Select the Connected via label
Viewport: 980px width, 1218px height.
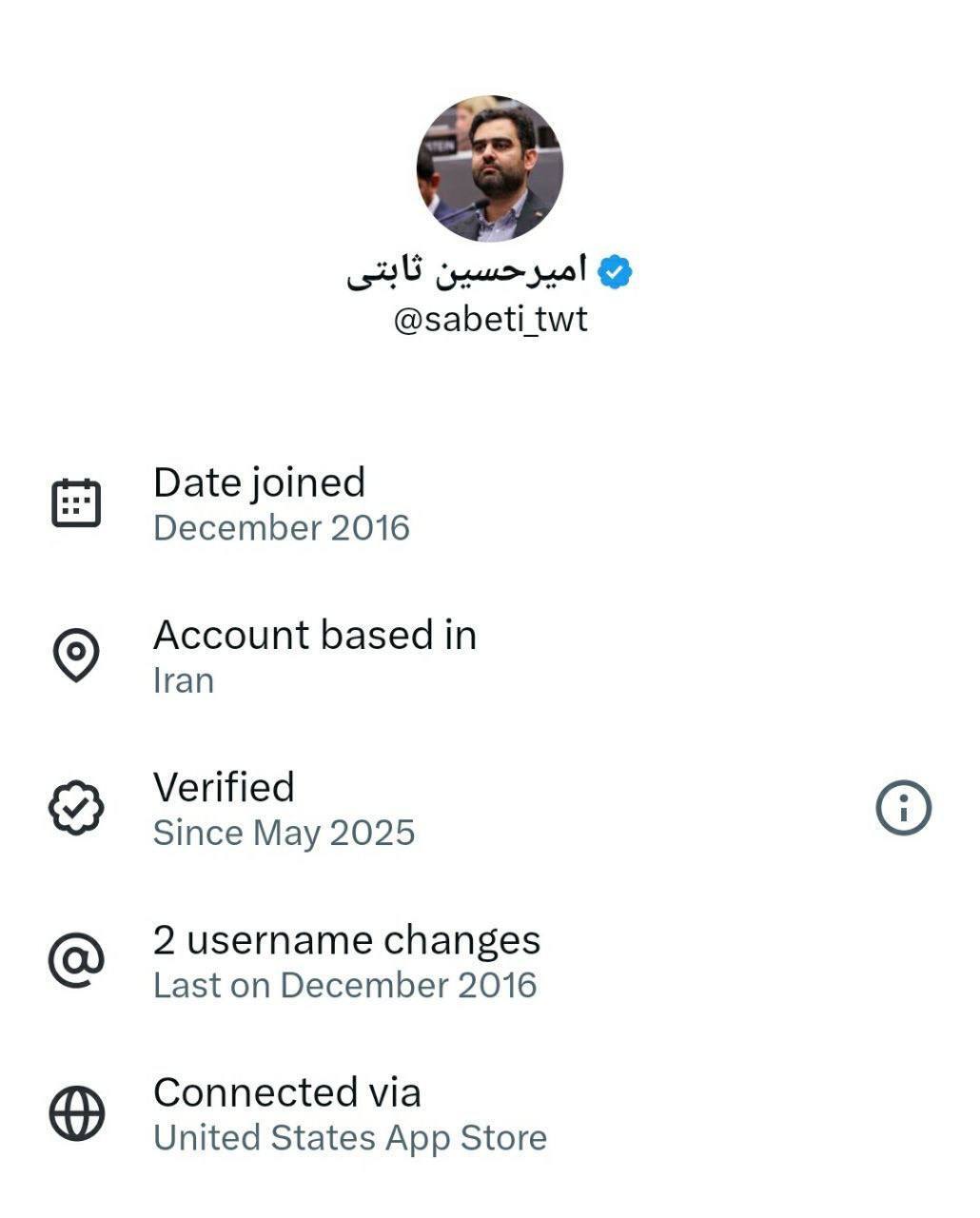286,1092
